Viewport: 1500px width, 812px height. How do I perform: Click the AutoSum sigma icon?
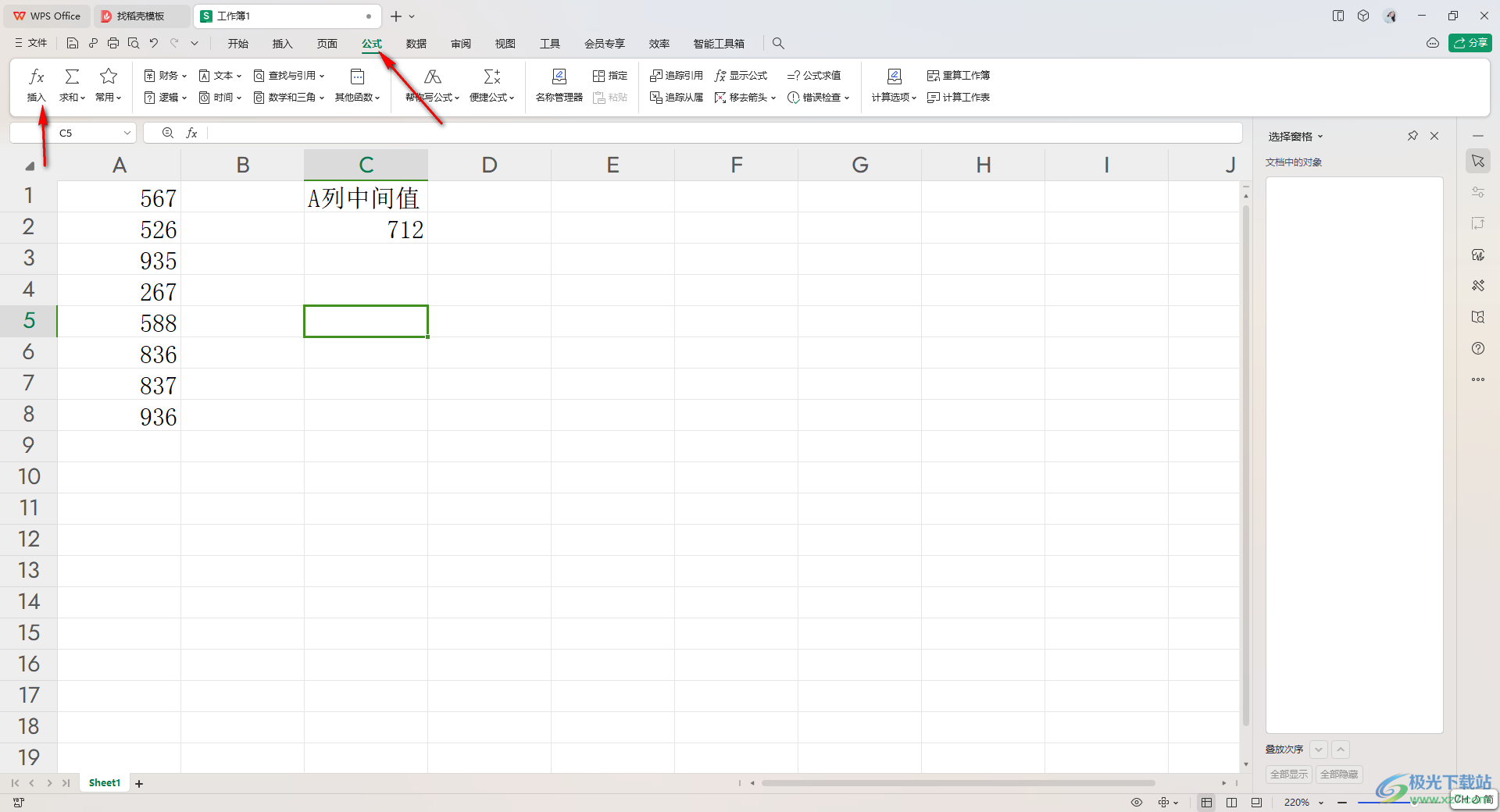(72, 77)
